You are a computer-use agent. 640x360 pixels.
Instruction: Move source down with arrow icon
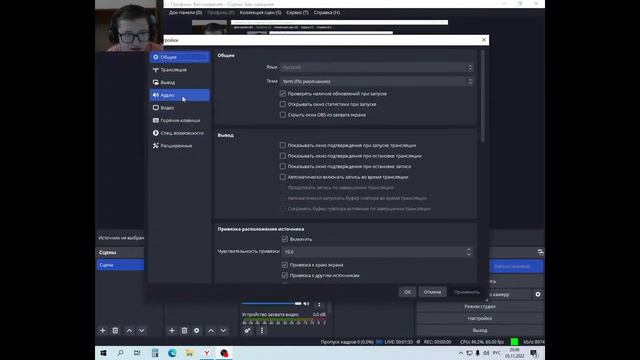click(223, 331)
